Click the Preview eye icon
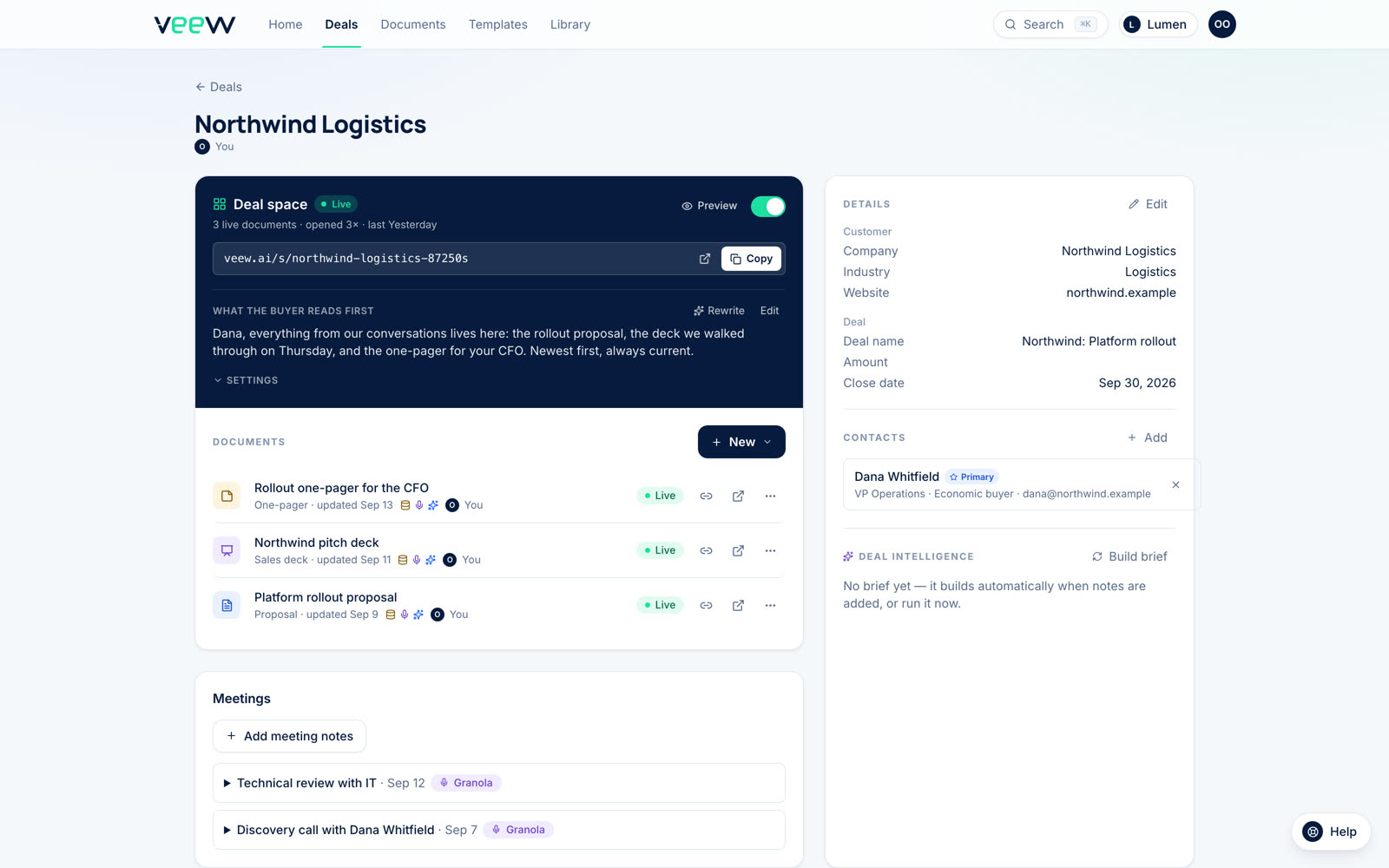 (x=687, y=206)
